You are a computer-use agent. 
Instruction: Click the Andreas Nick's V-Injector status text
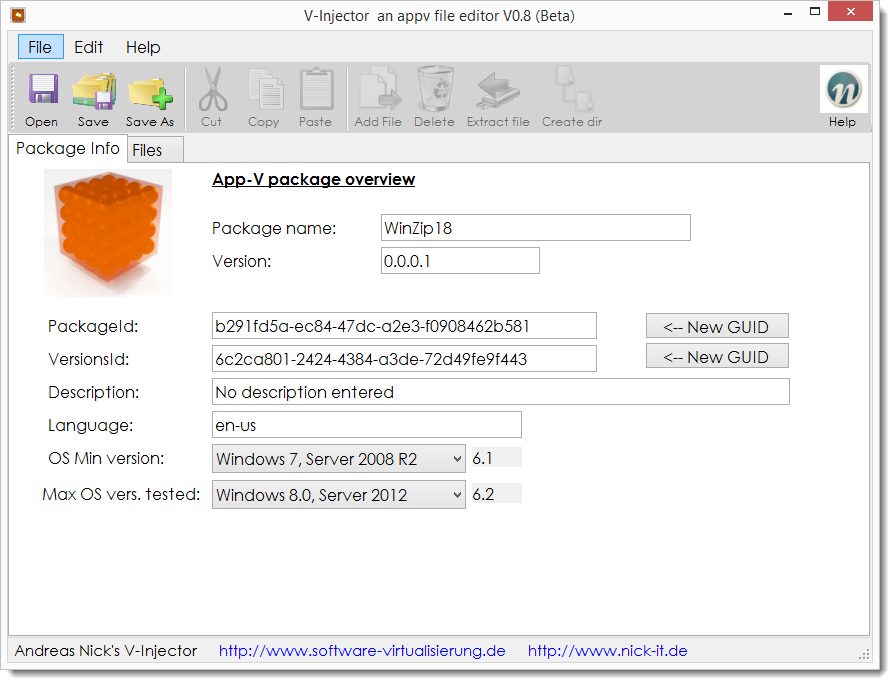click(106, 651)
